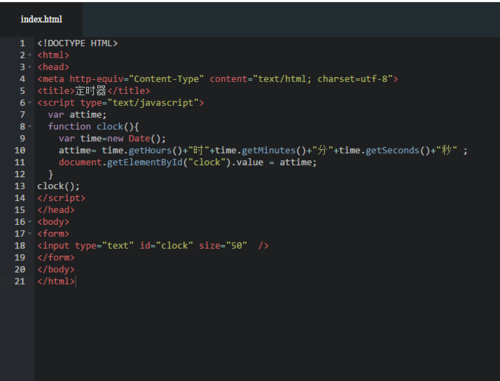
Task: Click the closing </form> tag
Action: [x=56, y=258]
